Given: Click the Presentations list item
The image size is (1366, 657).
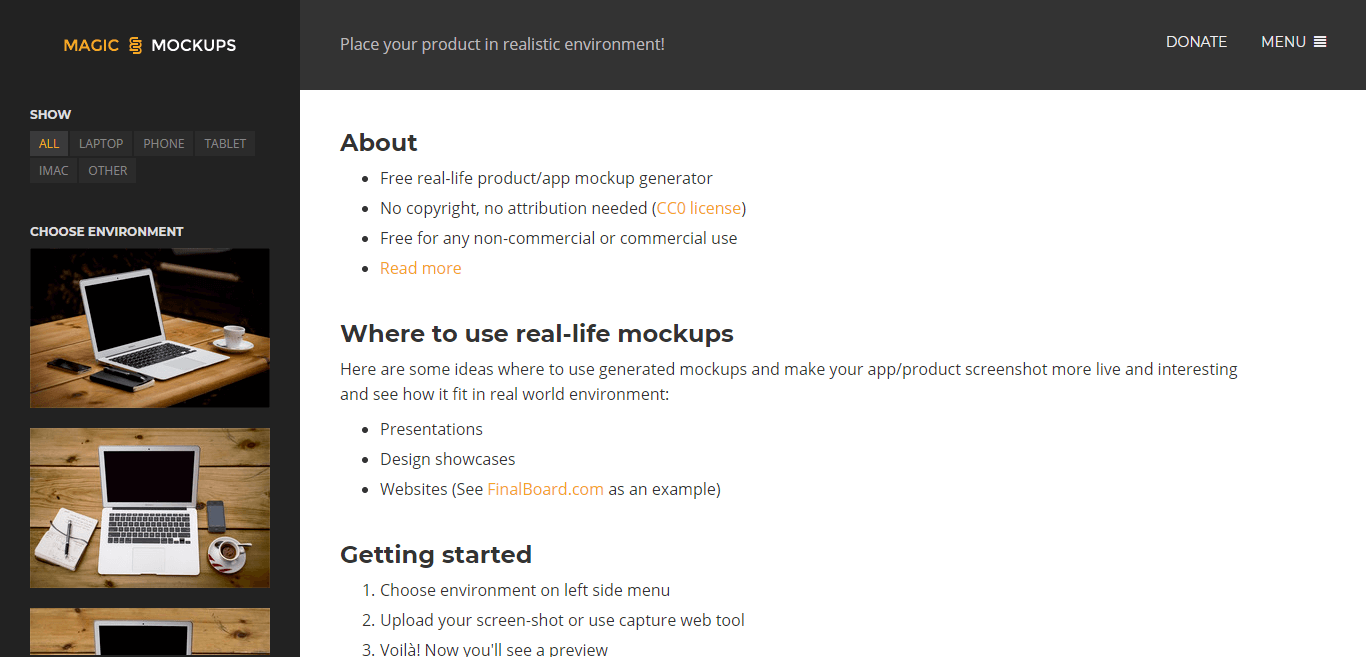Looking at the screenshot, I should [431, 429].
